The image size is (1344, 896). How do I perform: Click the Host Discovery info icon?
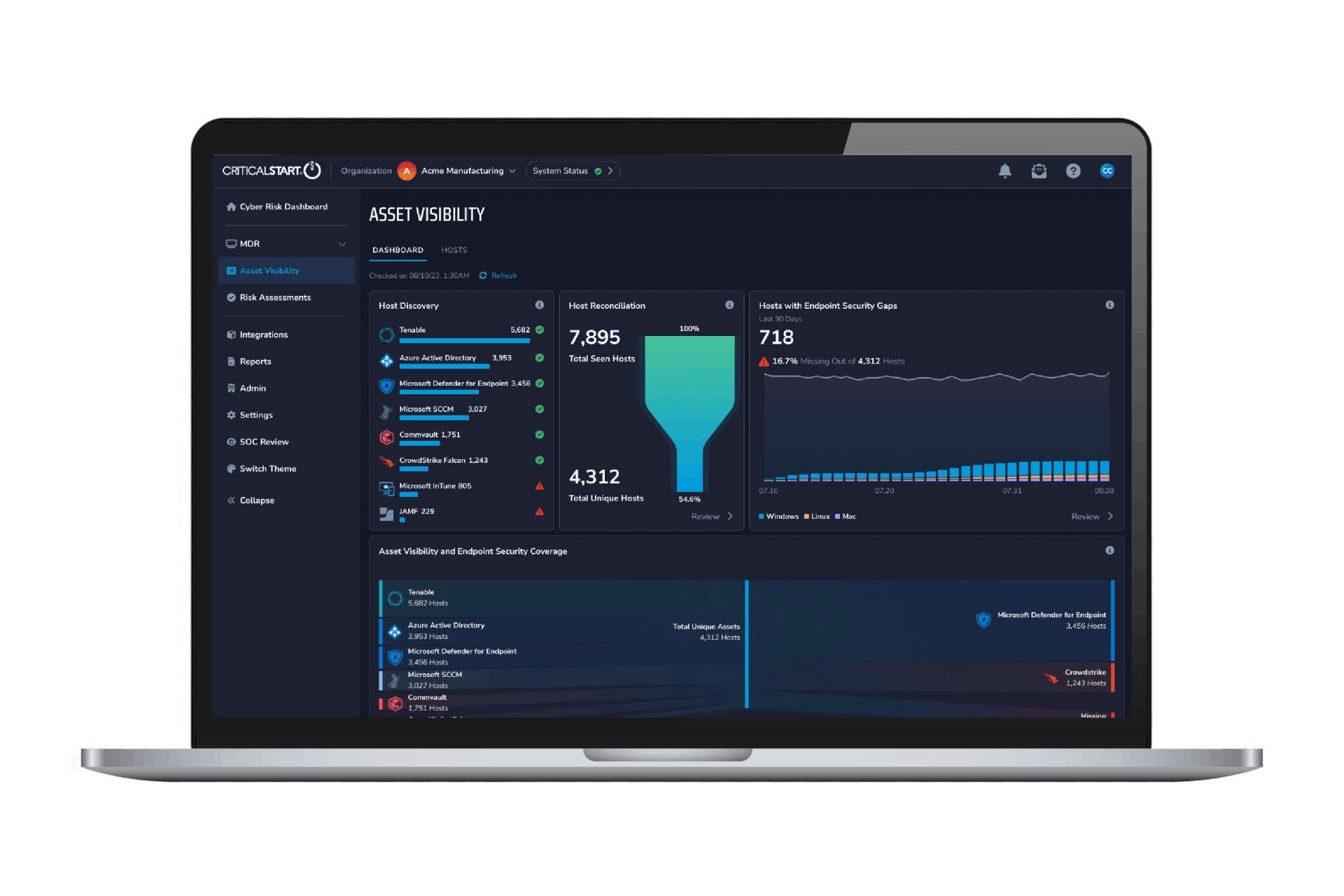point(539,305)
